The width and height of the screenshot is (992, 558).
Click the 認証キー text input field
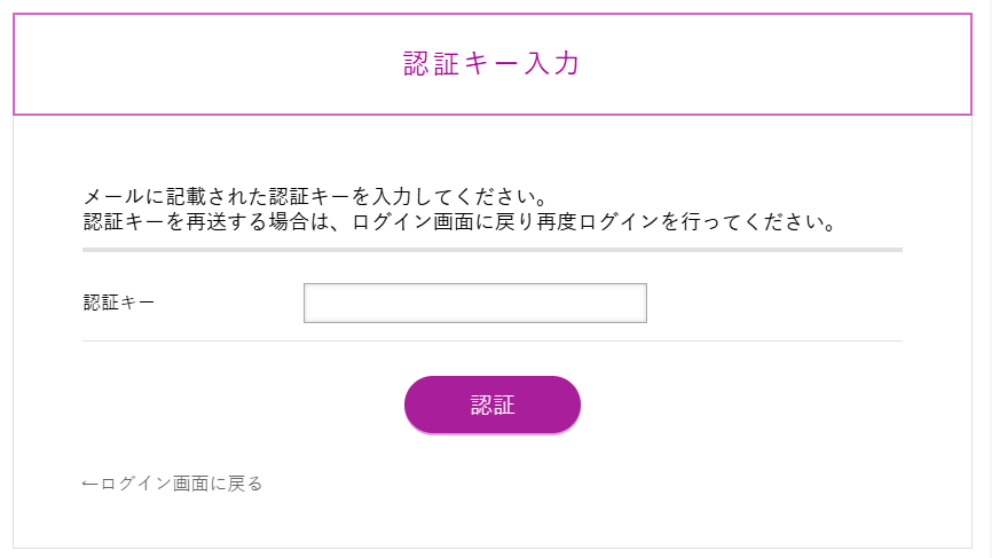(475, 303)
